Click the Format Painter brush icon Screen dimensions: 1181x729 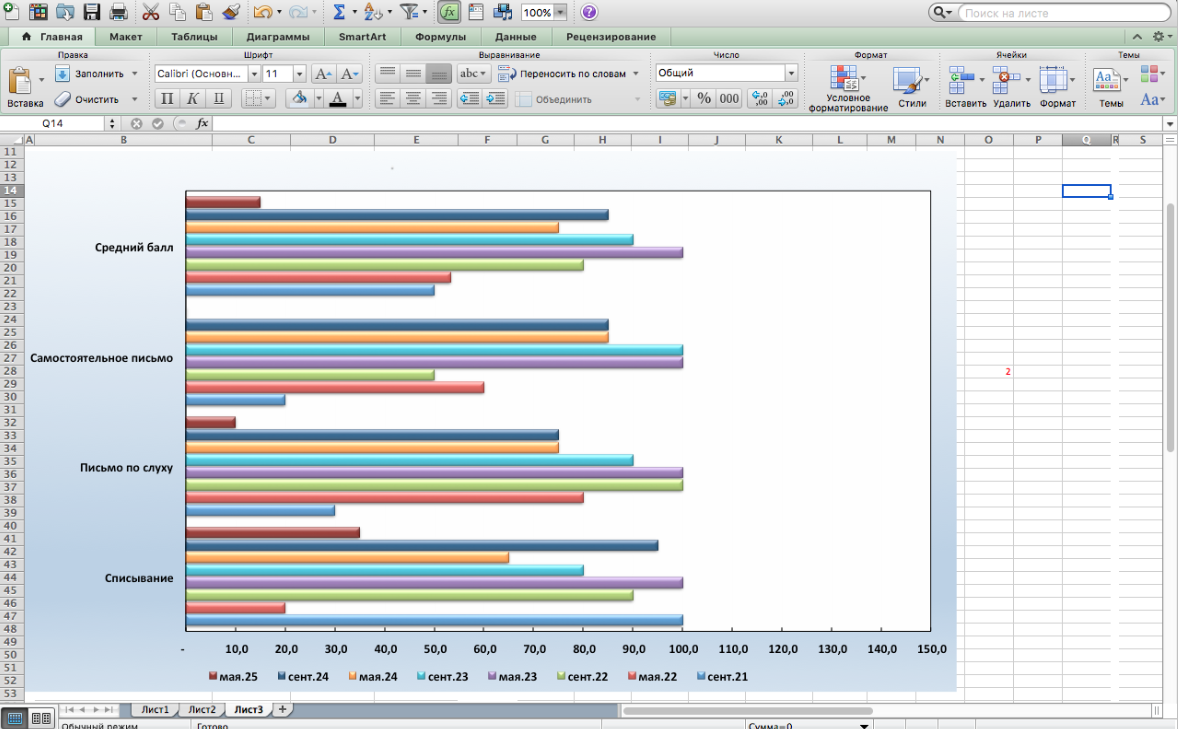point(231,13)
